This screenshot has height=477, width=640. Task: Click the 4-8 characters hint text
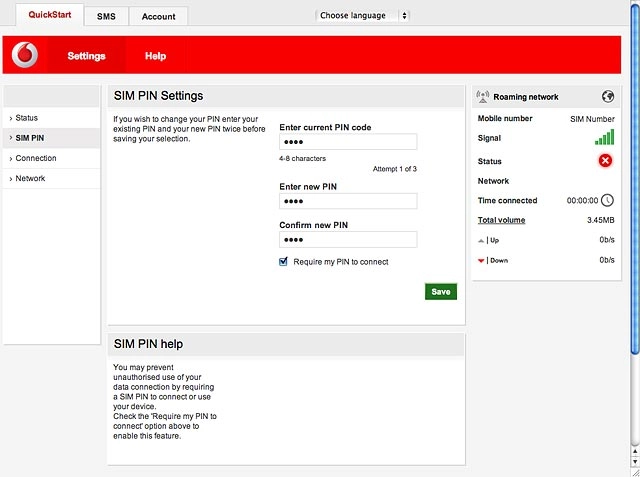(x=302, y=158)
